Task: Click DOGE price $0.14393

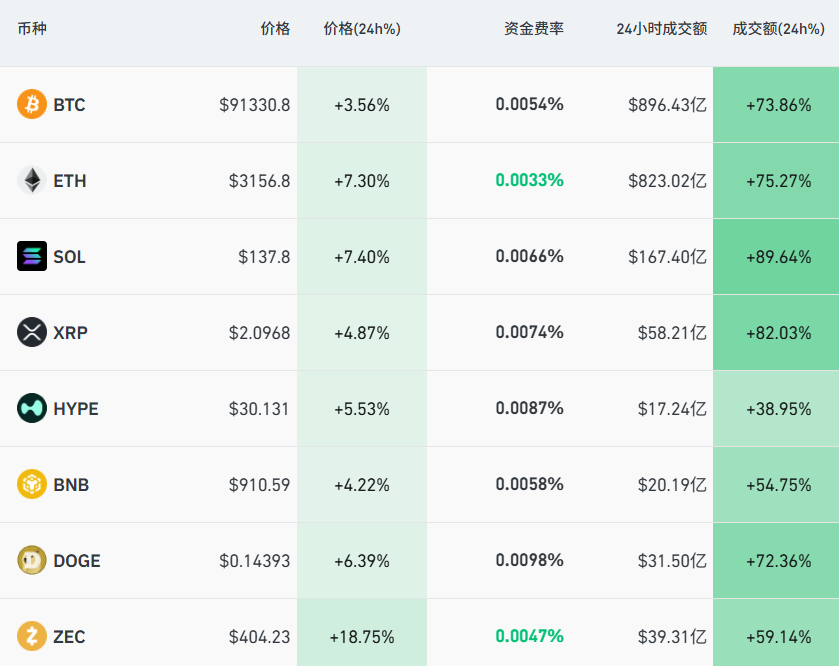Action: click(255, 561)
